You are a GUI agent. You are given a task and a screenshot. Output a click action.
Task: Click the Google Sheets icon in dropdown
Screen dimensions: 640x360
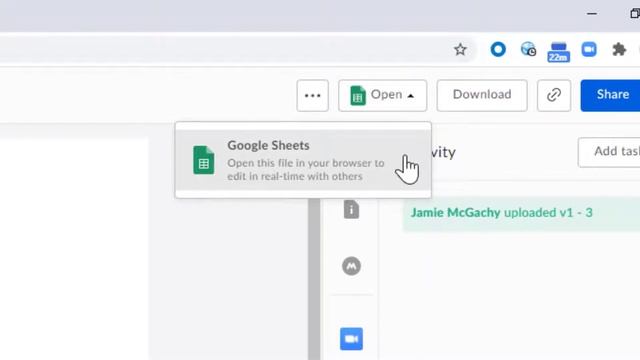point(204,160)
